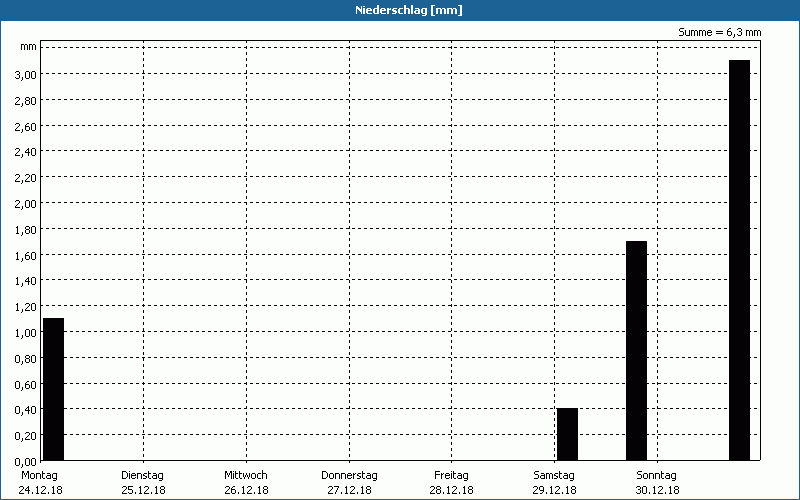800x500 pixels.
Task: Click the 2,00 y-axis value
Action: pyautogui.click(x=26, y=204)
